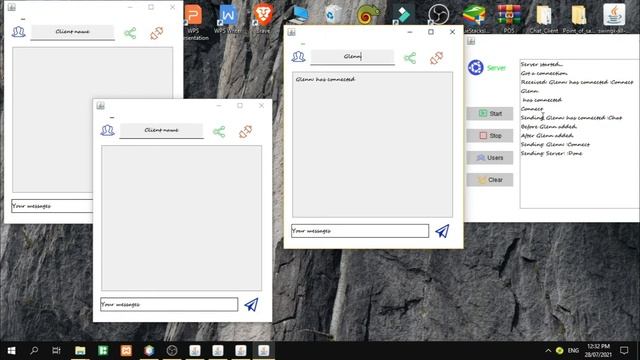This screenshot has width=640, height=360.
Task: Click the last log line about sending Server Done
Action: pyautogui.click(x=551, y=153)
